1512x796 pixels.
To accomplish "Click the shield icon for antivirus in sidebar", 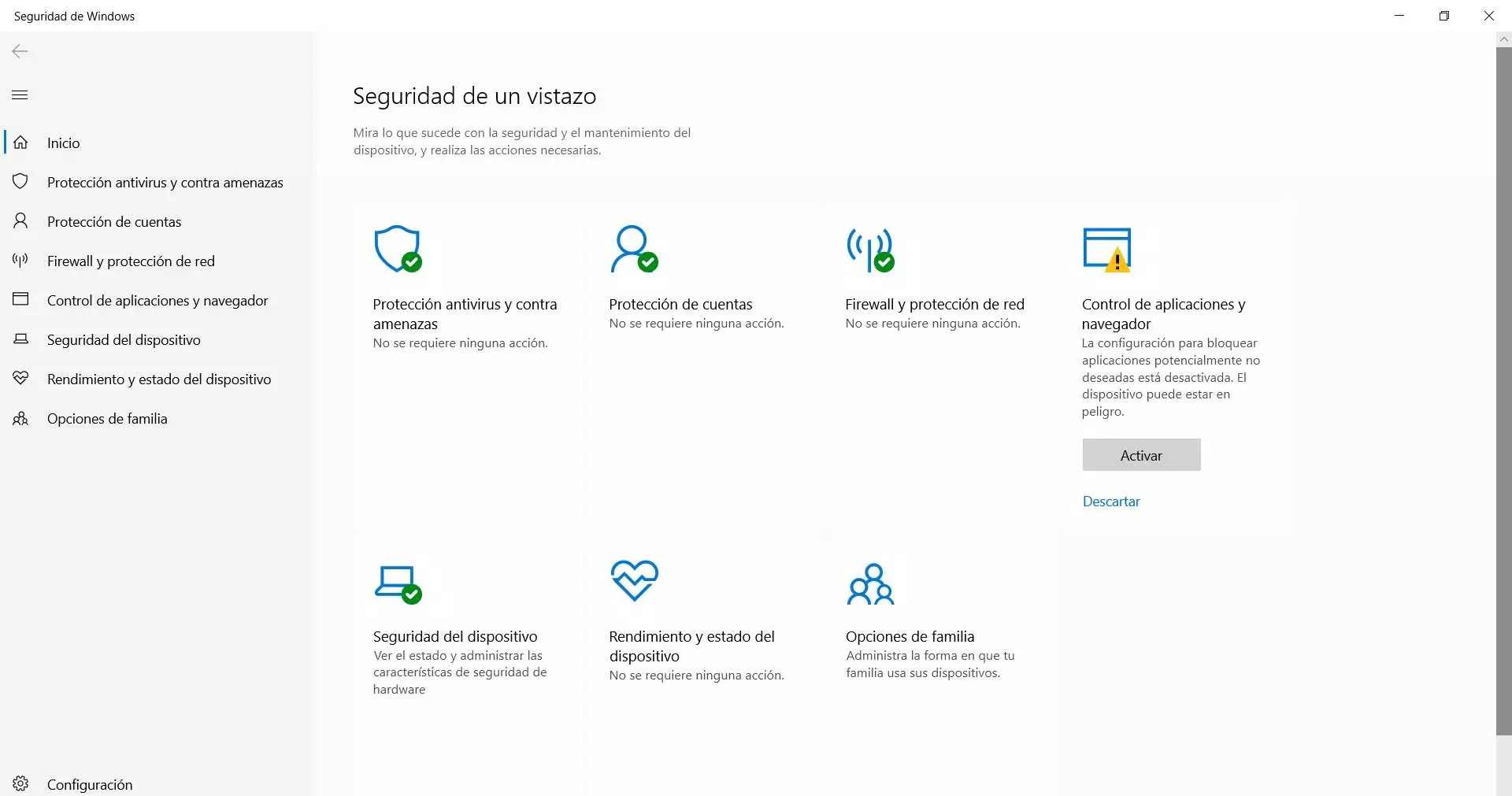I will pyautogui.click(x=20, y=182).
